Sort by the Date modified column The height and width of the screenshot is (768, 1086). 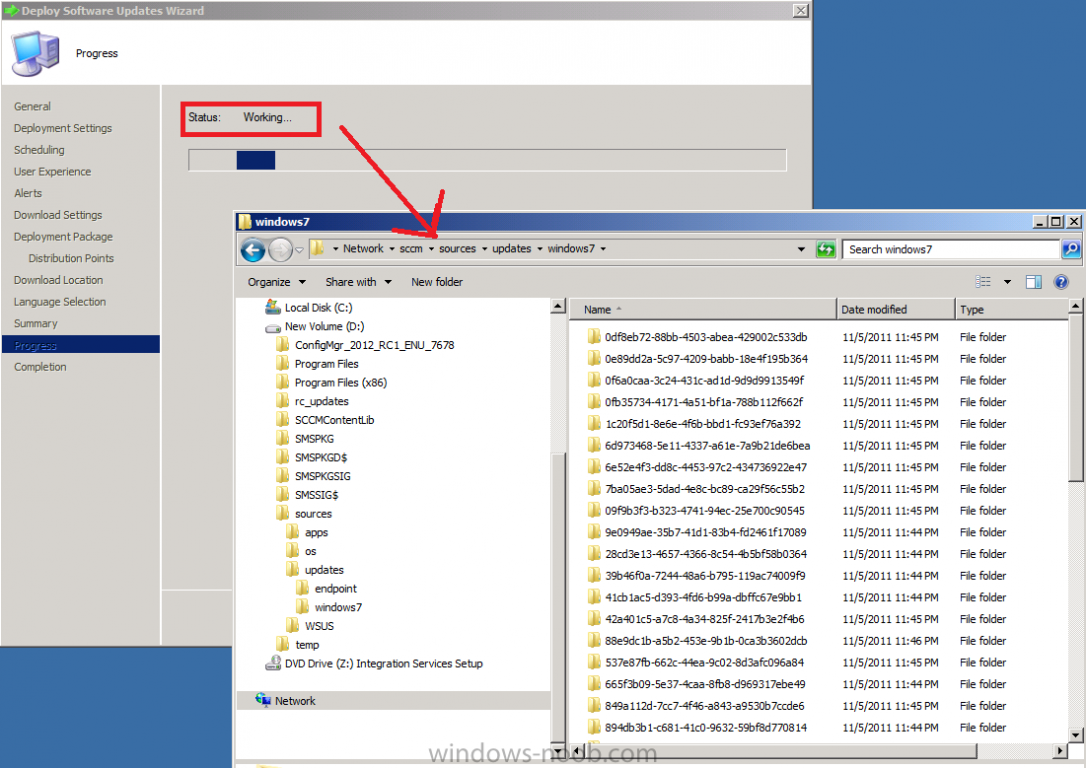pos(895,310)
